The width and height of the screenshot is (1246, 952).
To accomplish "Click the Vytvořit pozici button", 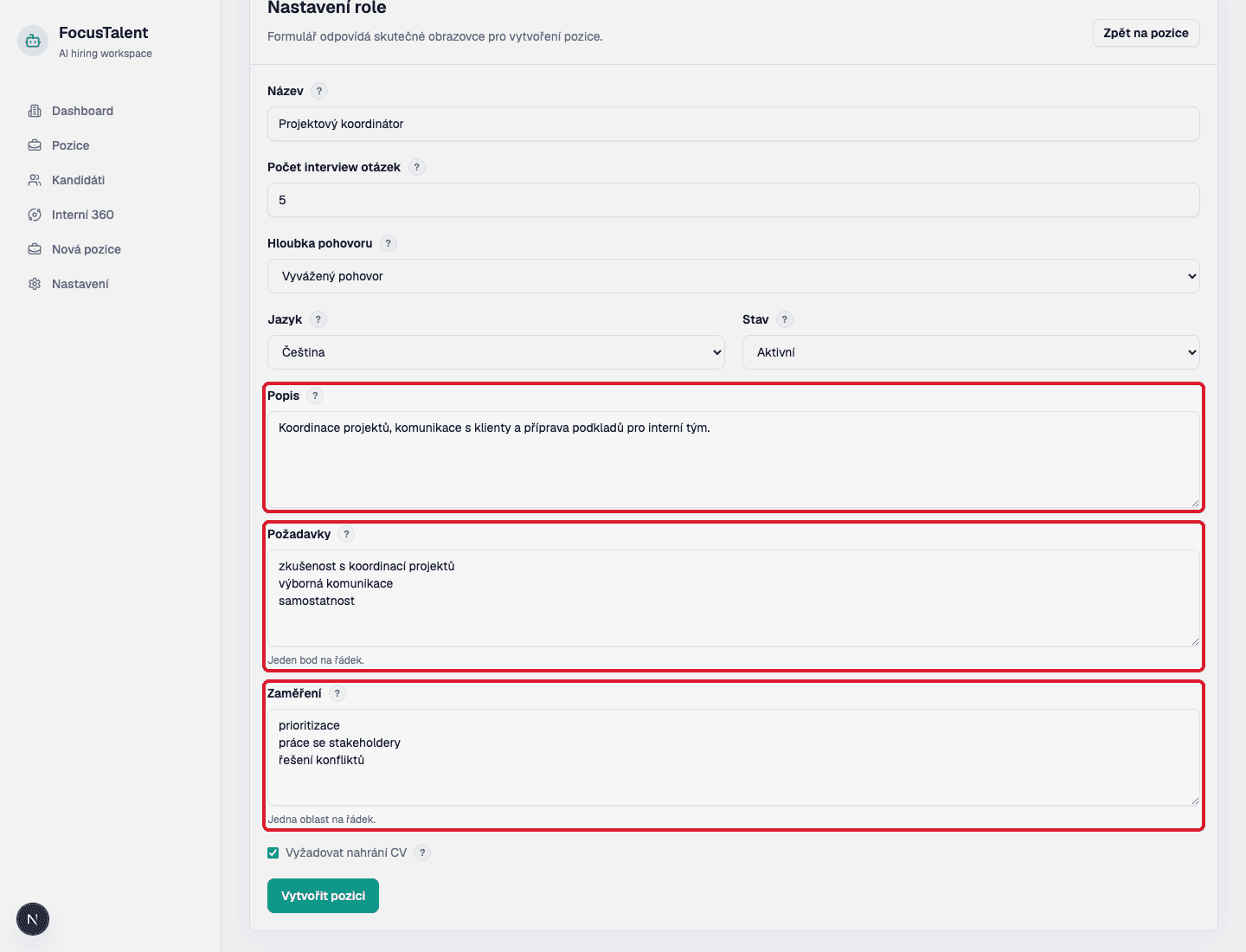I will [323, 896].
